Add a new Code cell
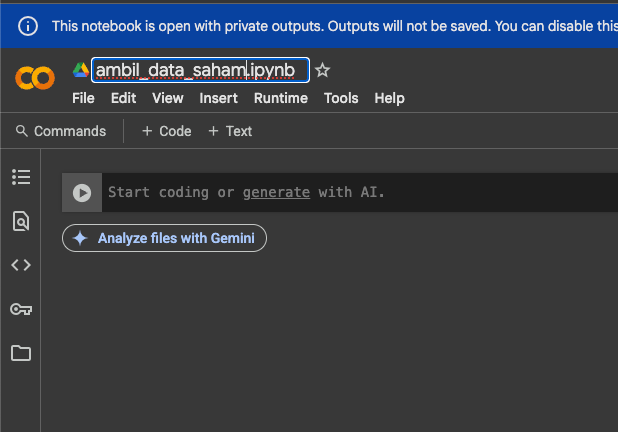Screen dimensions: 618x432 [166, 131]
